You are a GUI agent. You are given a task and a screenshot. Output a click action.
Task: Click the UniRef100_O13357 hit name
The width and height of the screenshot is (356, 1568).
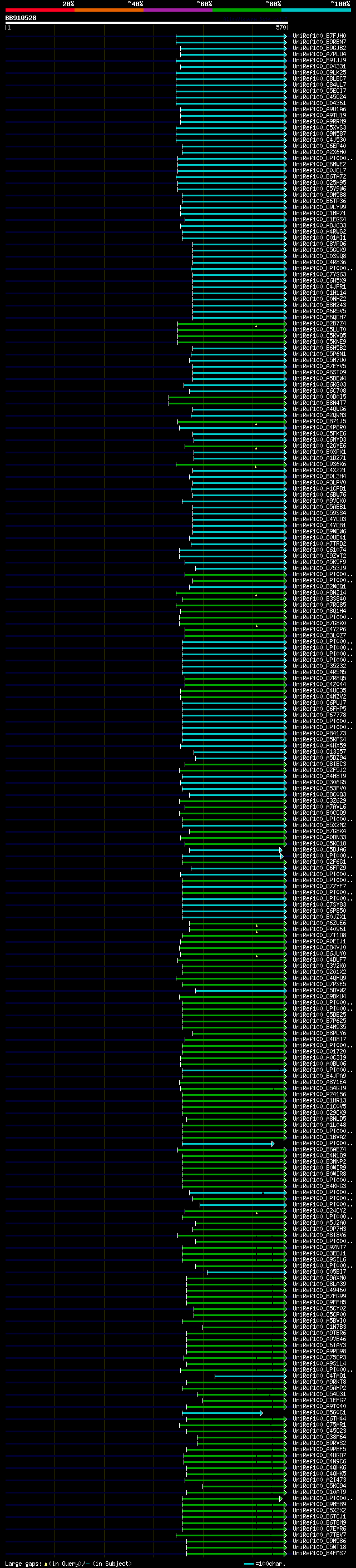pyautogui.click(x=319, y=751)
